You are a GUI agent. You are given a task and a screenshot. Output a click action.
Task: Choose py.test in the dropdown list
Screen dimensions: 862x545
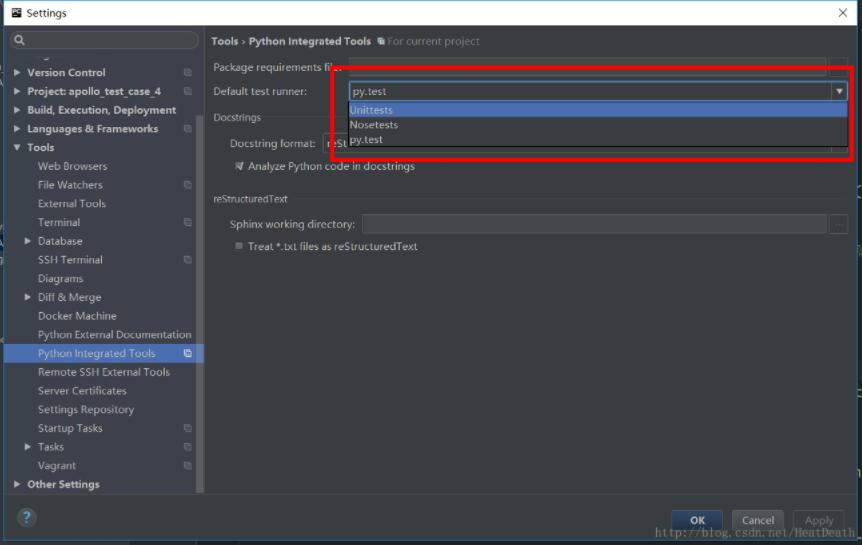598,140
